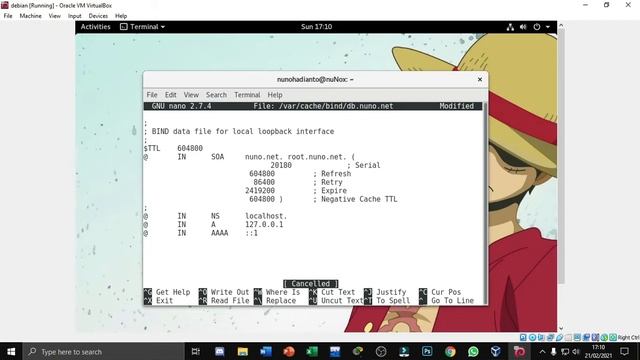Show hidden system tray icons
640x360 pixels.
pos(542,351)
